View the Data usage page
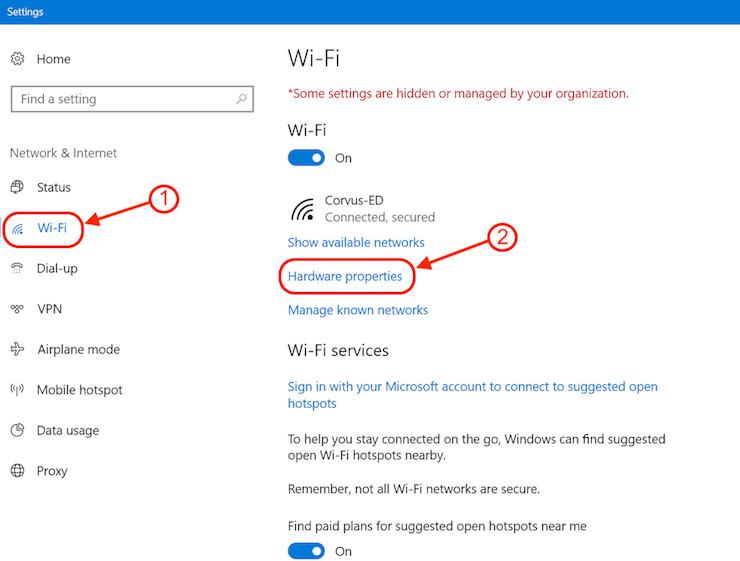This screenshot has width=740, height=561. click(68, 430)
